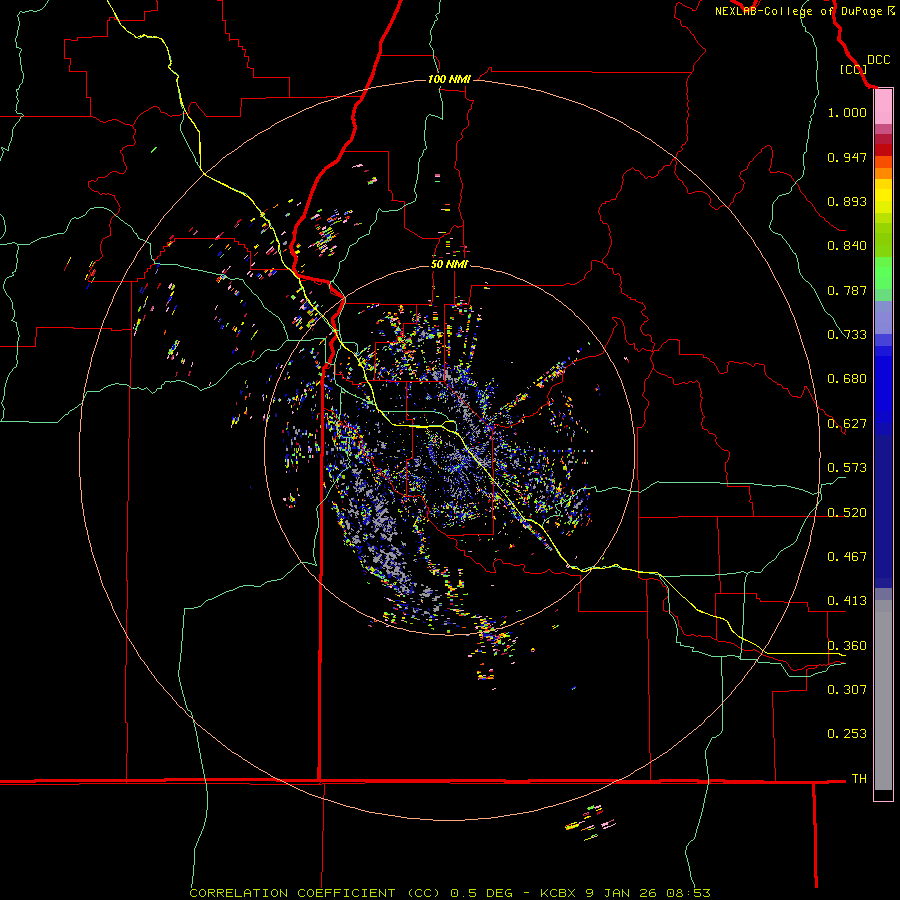
Task: Click the 1.000 scale value
Action: 847,112
